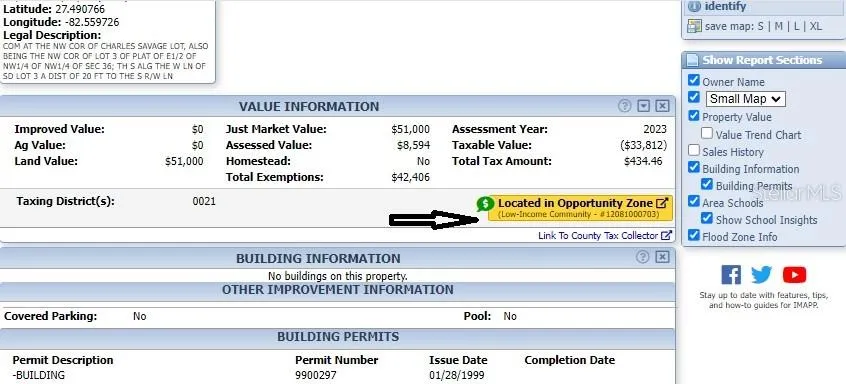Open the Small Map size dropdown
Viewport: 846px width, 384px height.
point(745,99)
